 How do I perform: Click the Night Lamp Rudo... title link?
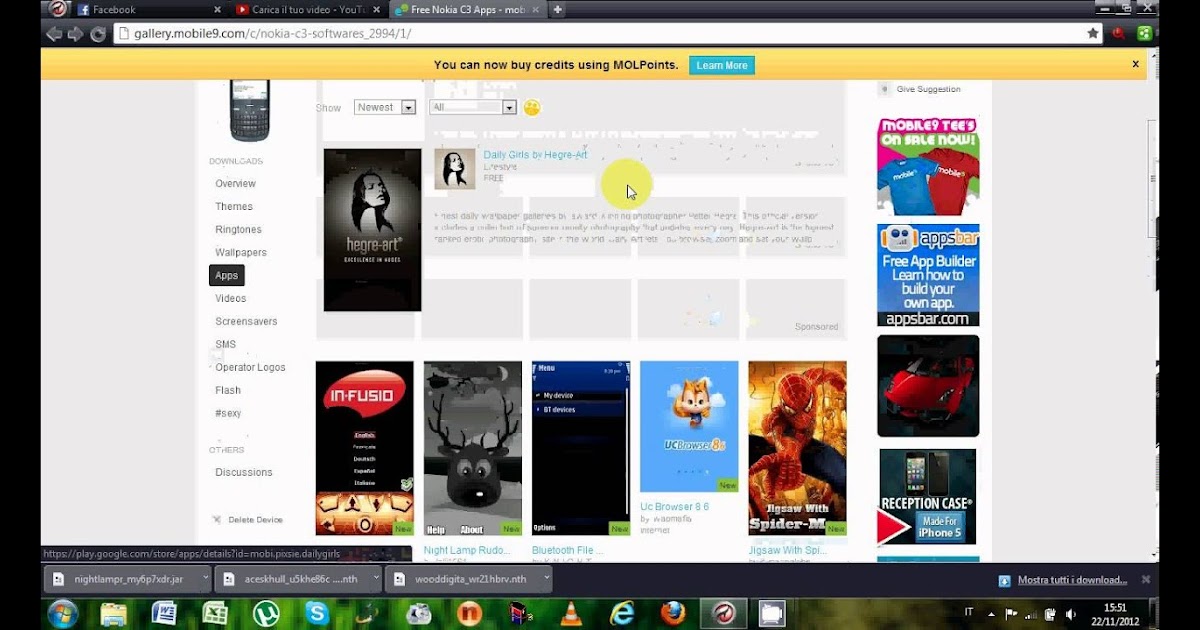click(467, 550)
